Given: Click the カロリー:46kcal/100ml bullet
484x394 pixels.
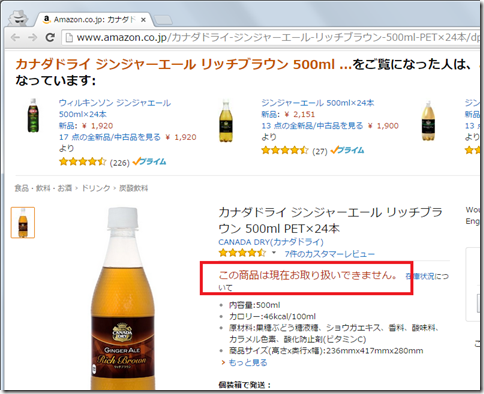Looking at the screenshot, I should [272, 316].
